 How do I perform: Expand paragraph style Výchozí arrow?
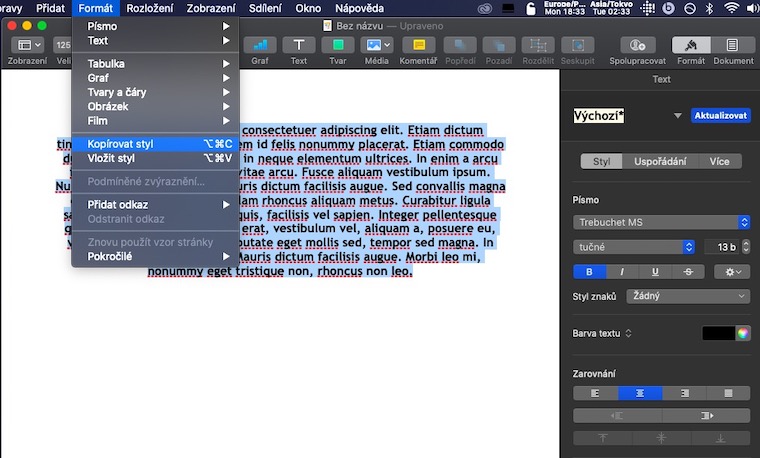(x=678, y=115)
